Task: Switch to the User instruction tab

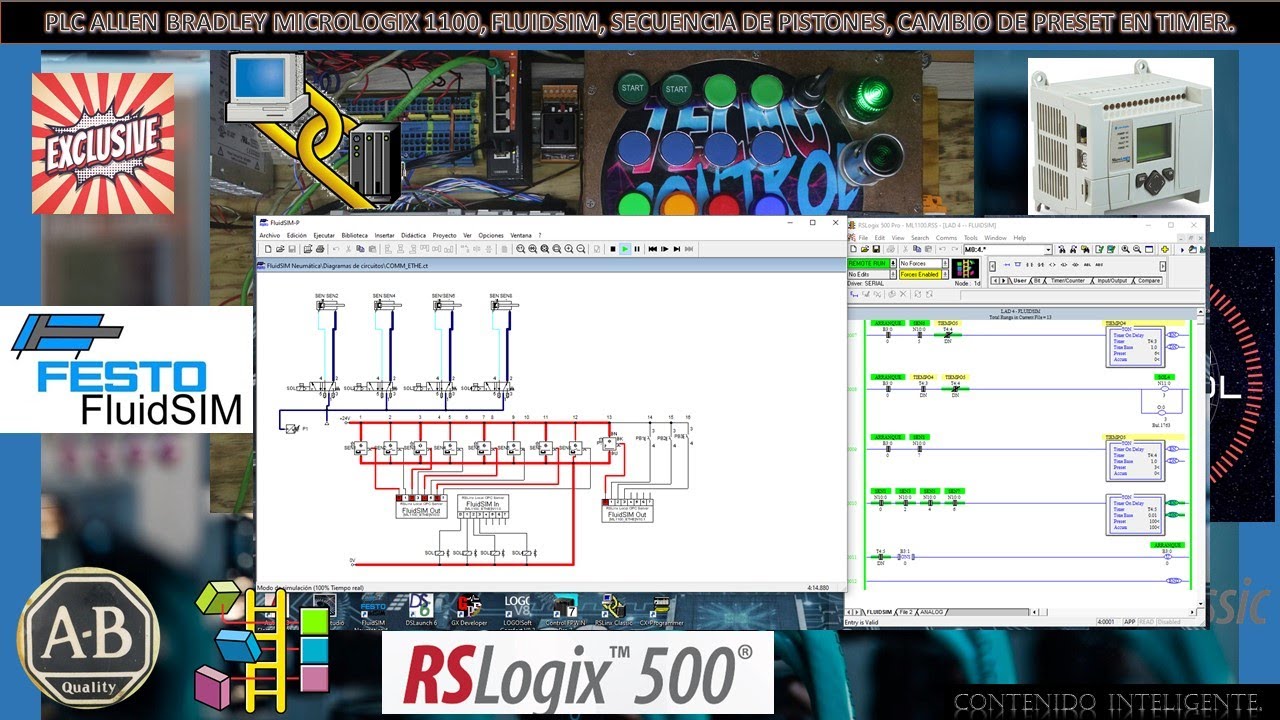Action: point(1019,281)
